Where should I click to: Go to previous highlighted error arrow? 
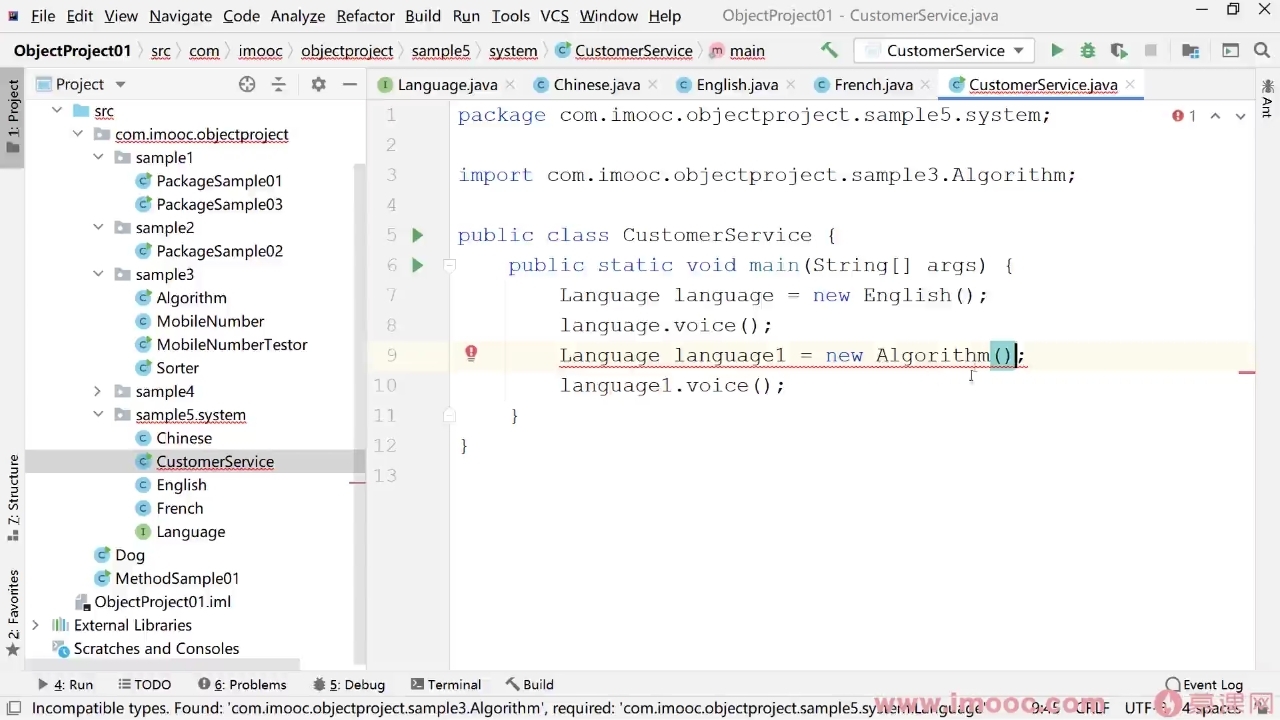pyautogui.click(x=1215, y=116)
